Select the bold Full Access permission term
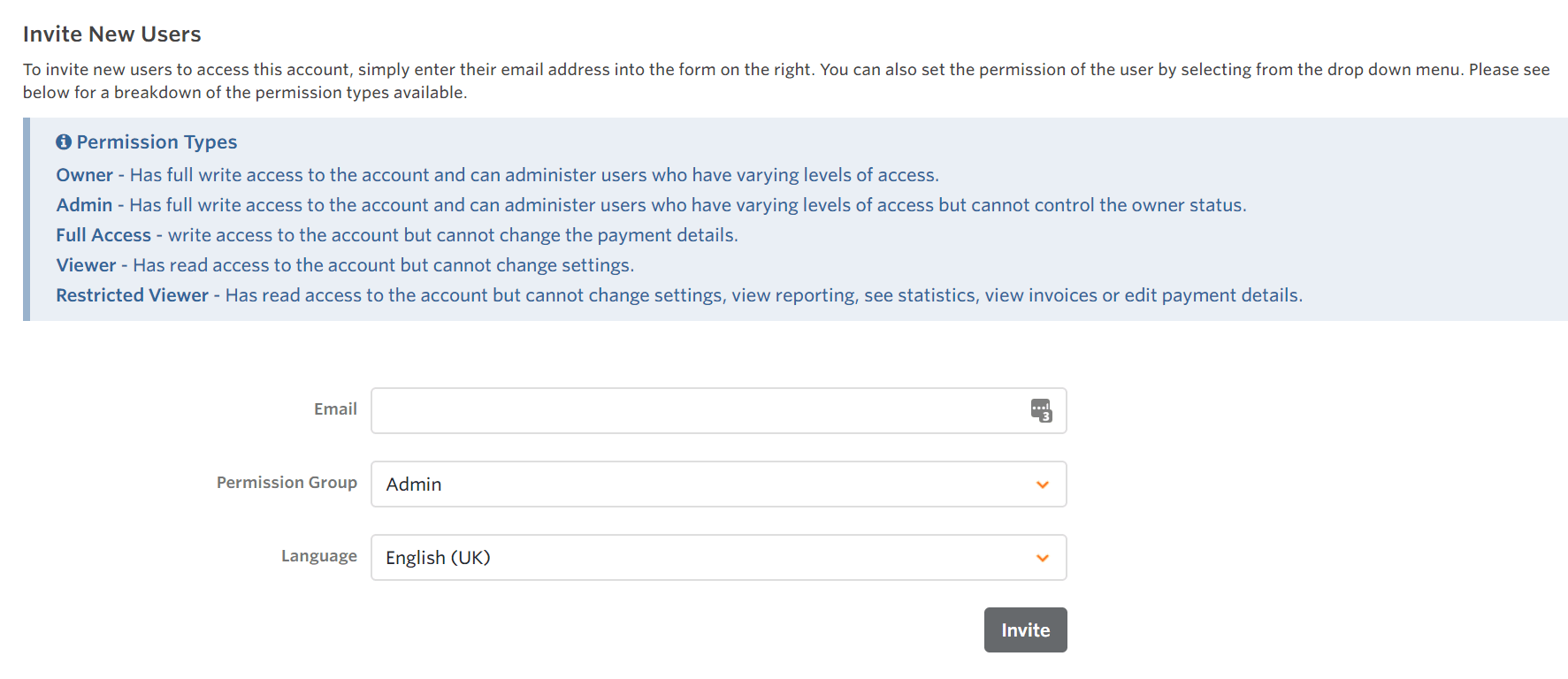The width and height of the screenshot is (1568, 679). tap(103, 235)
